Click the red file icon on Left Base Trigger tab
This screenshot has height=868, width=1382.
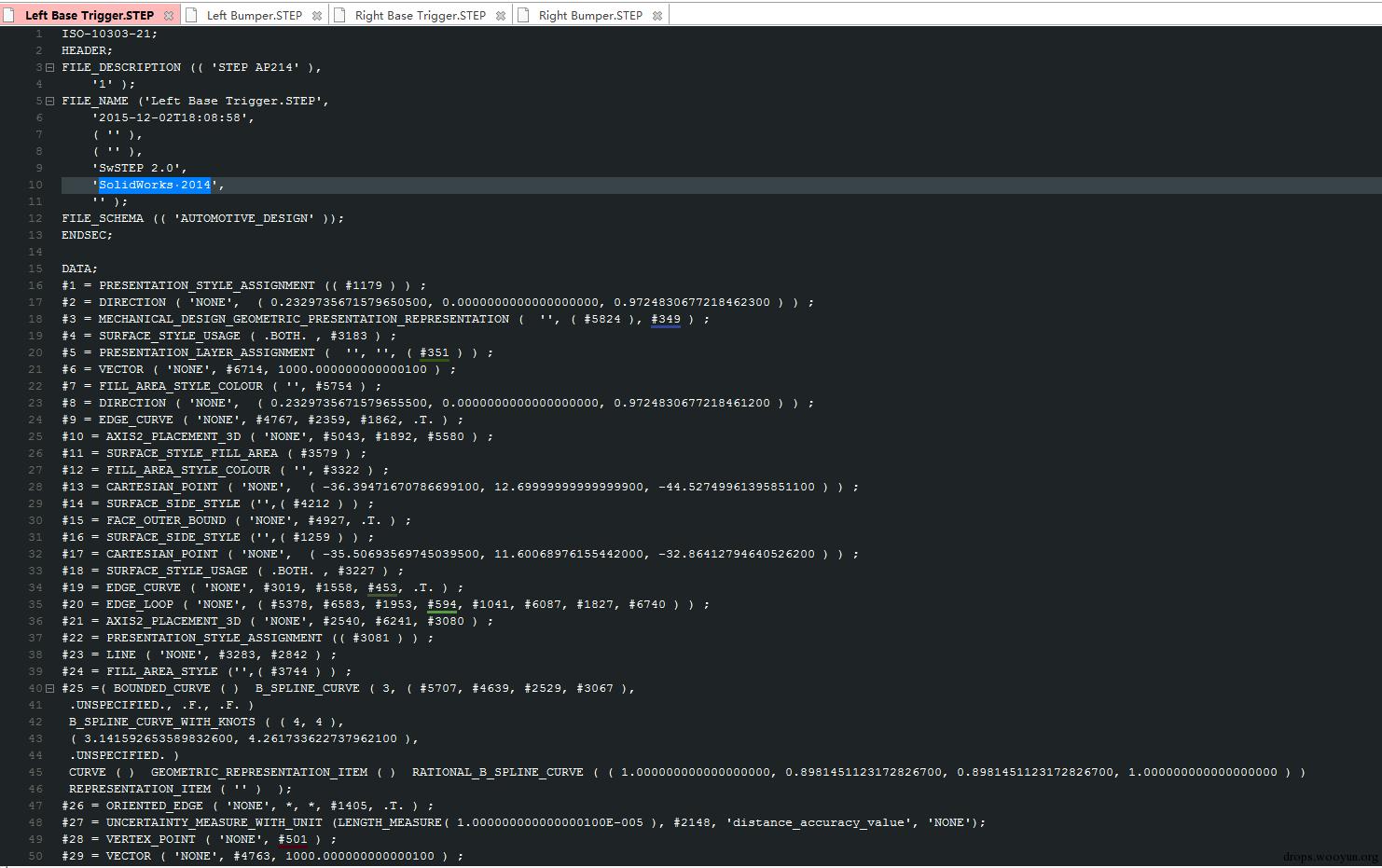coord(10,15)
